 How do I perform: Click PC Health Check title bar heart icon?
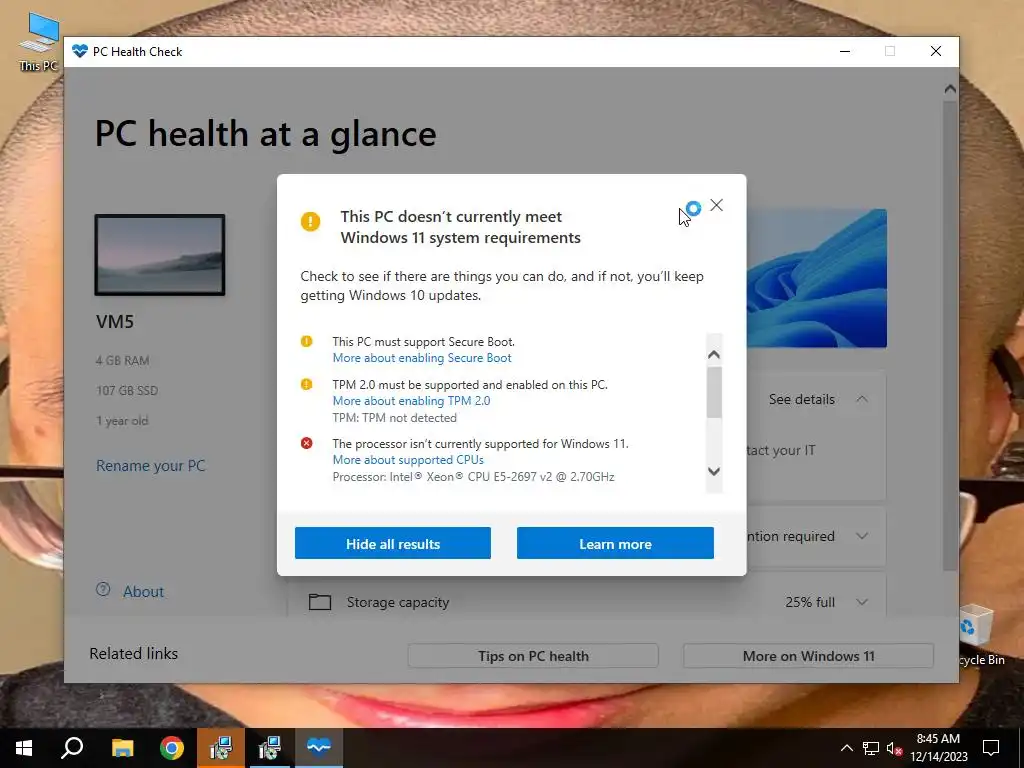(80, 51)
